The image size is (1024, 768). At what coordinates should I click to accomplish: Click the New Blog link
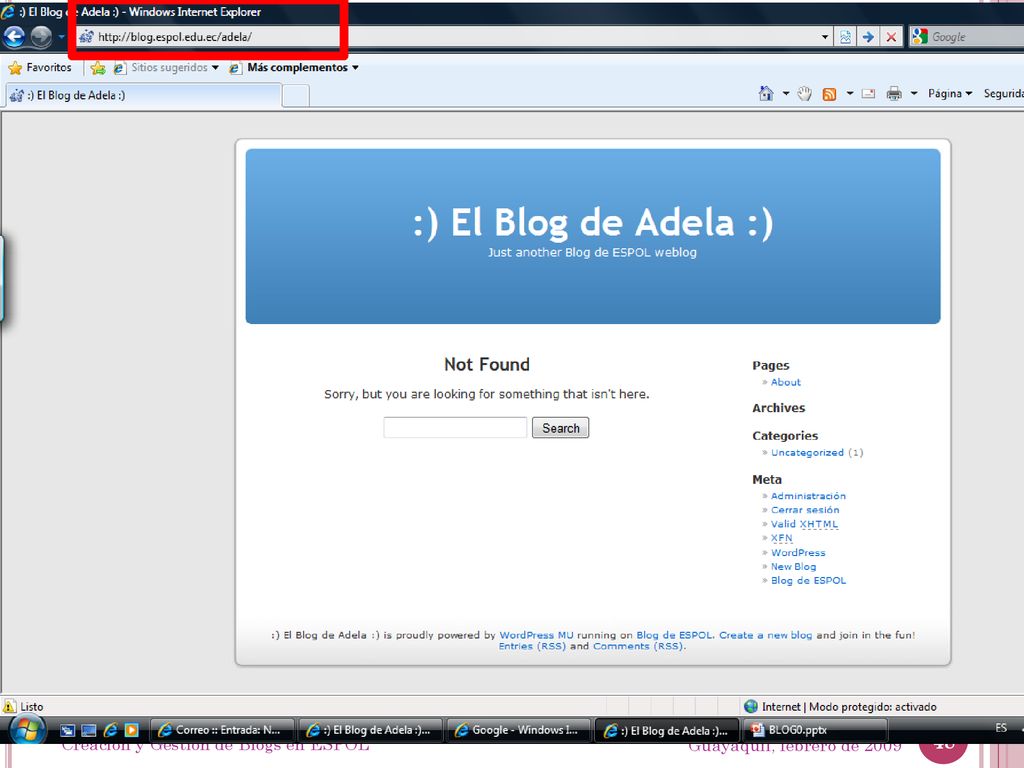tap(793, 567)
